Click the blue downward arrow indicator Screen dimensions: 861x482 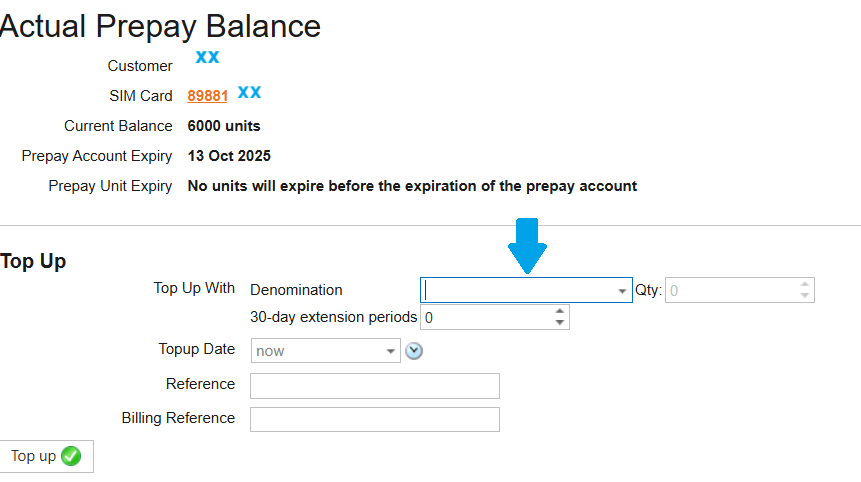527,245
